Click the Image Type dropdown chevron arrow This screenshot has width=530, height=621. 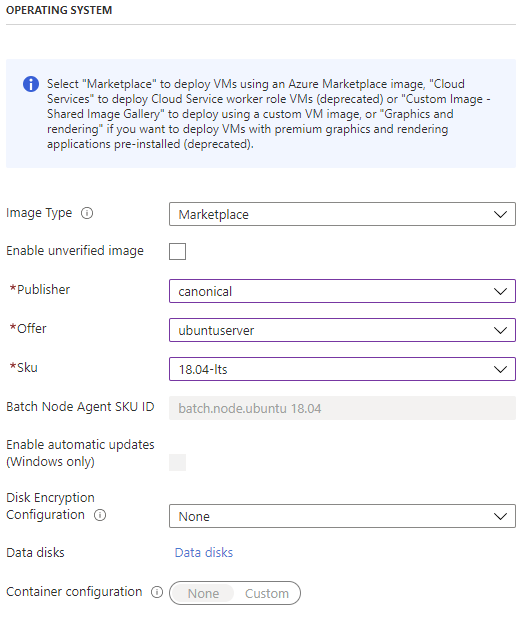coord(501,215)
